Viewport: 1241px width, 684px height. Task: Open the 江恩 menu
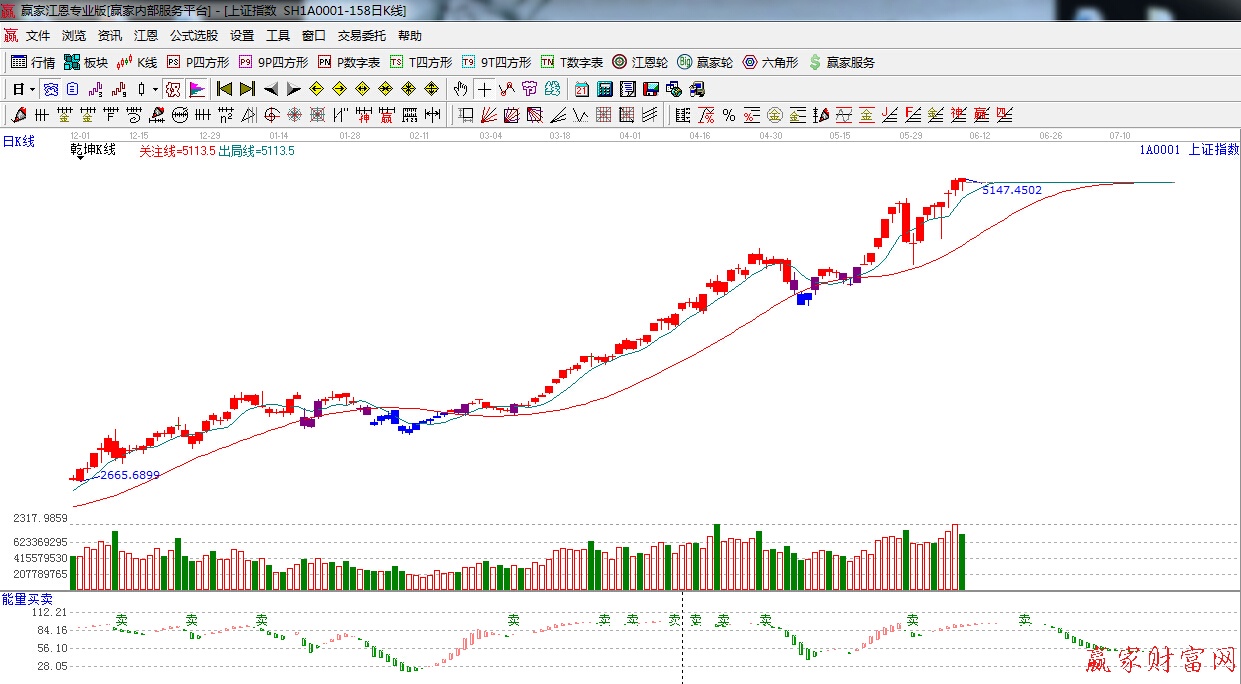point(146,36)
